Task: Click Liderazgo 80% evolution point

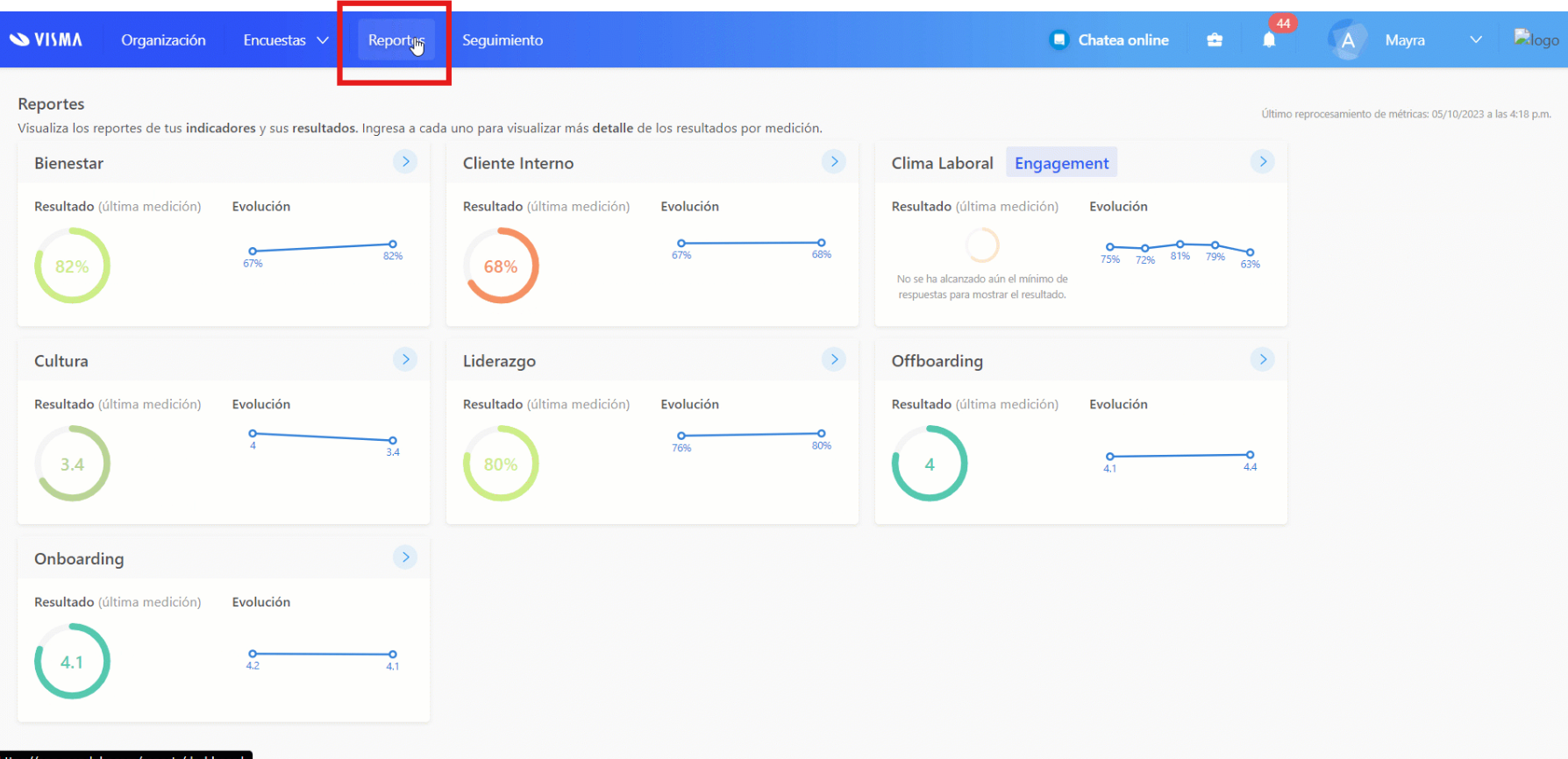Action: coord(822,434)
